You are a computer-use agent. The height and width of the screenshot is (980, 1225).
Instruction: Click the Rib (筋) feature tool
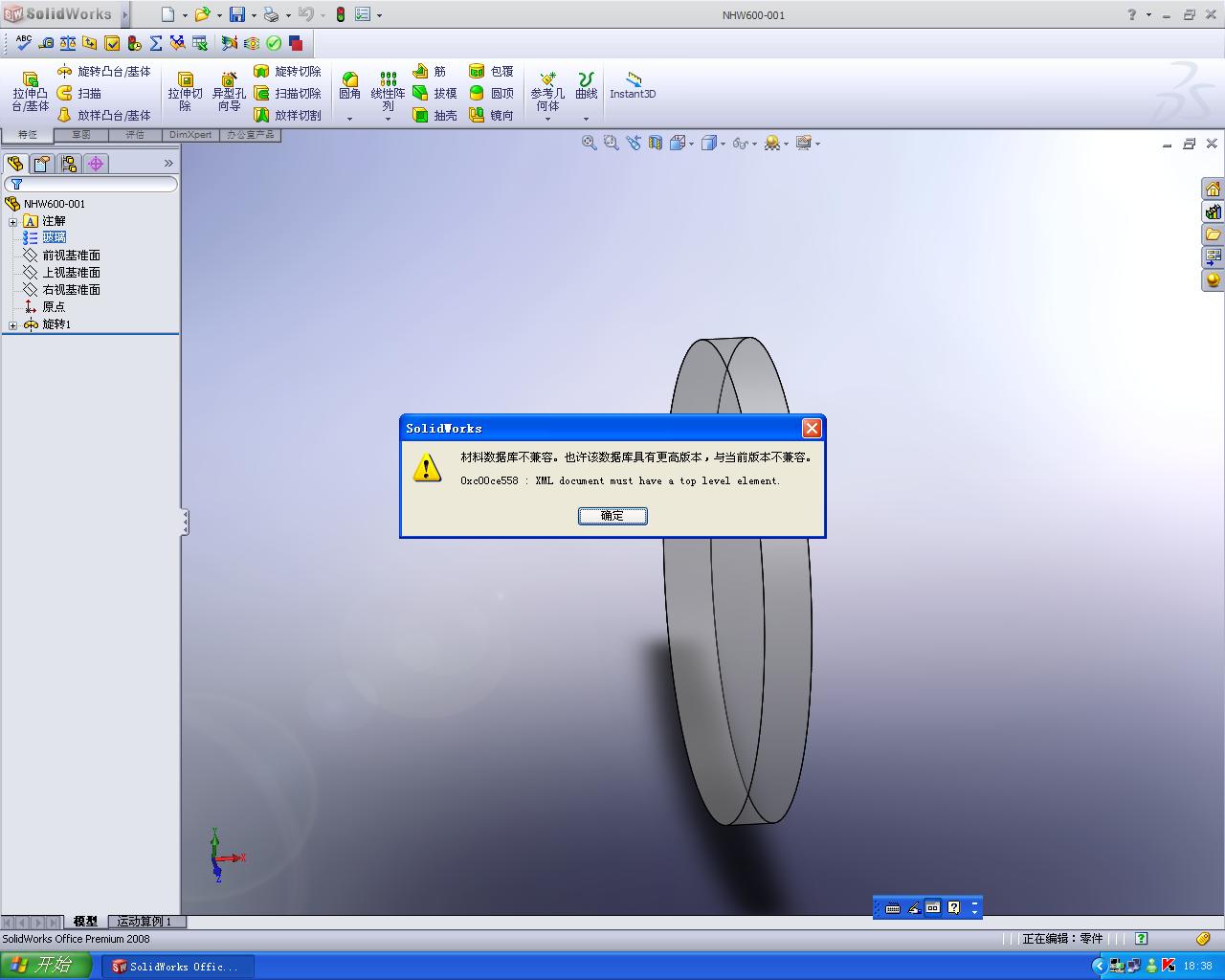tap(429, 72)
